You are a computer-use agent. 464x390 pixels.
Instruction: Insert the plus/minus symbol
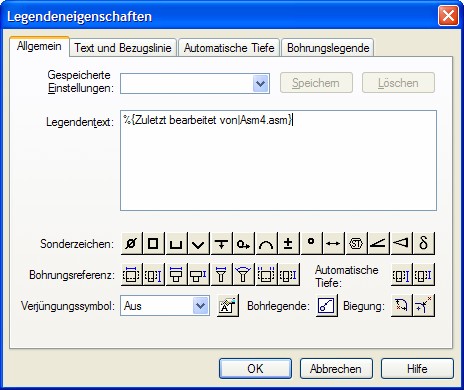tap(289, 244)
